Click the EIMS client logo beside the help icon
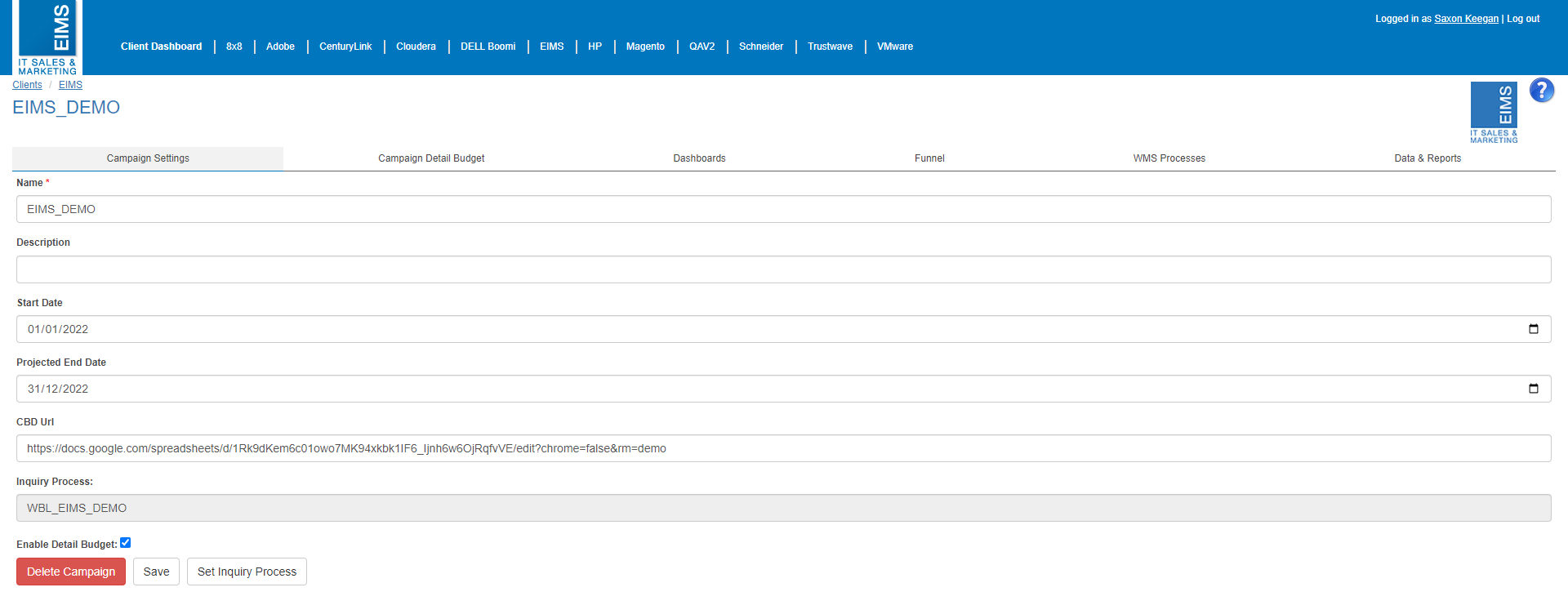Viewport: 1568px width, 614px height. (1494, 113)
